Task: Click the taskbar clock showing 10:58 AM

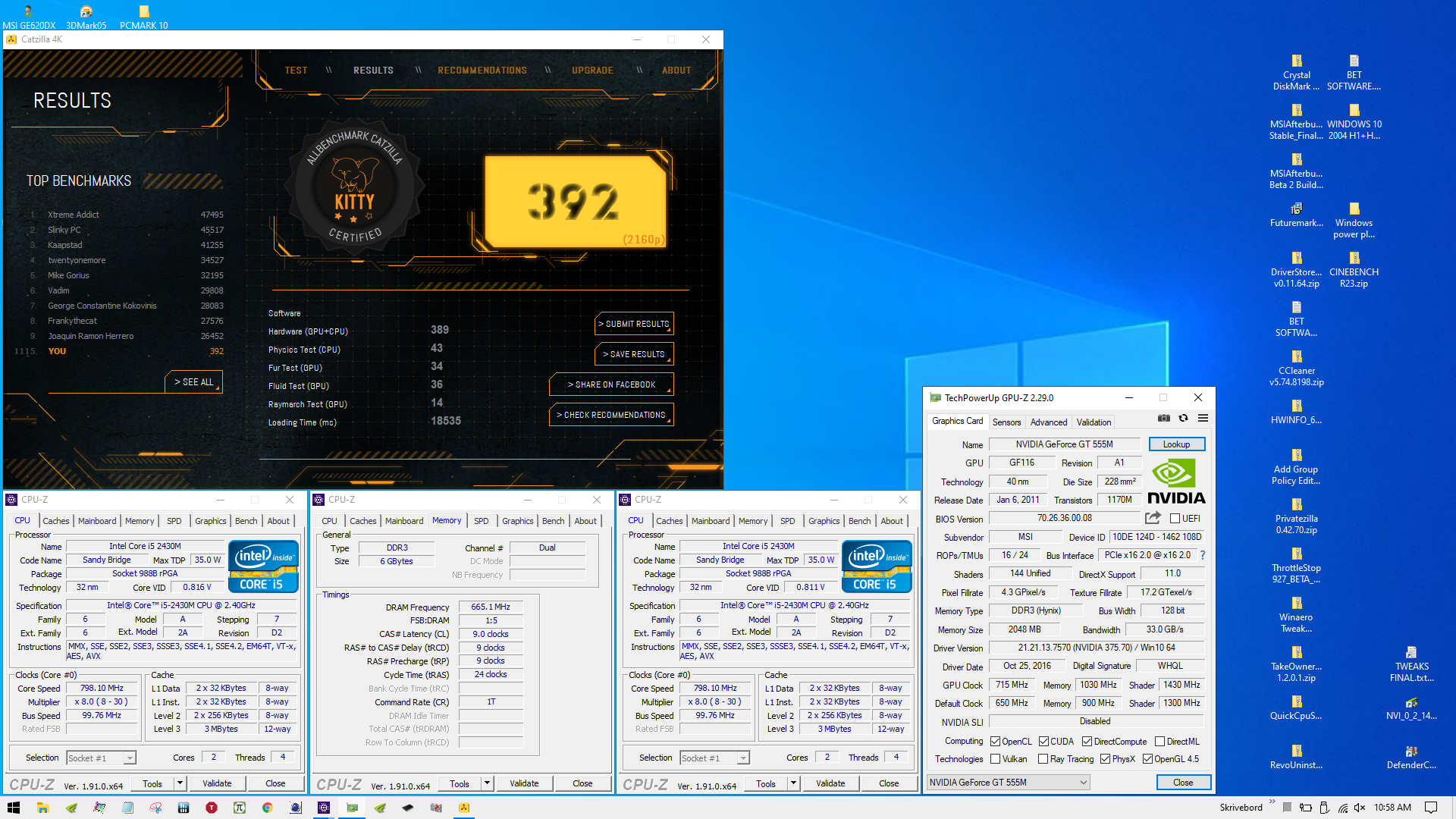Action: click(x=1392, y=808)
